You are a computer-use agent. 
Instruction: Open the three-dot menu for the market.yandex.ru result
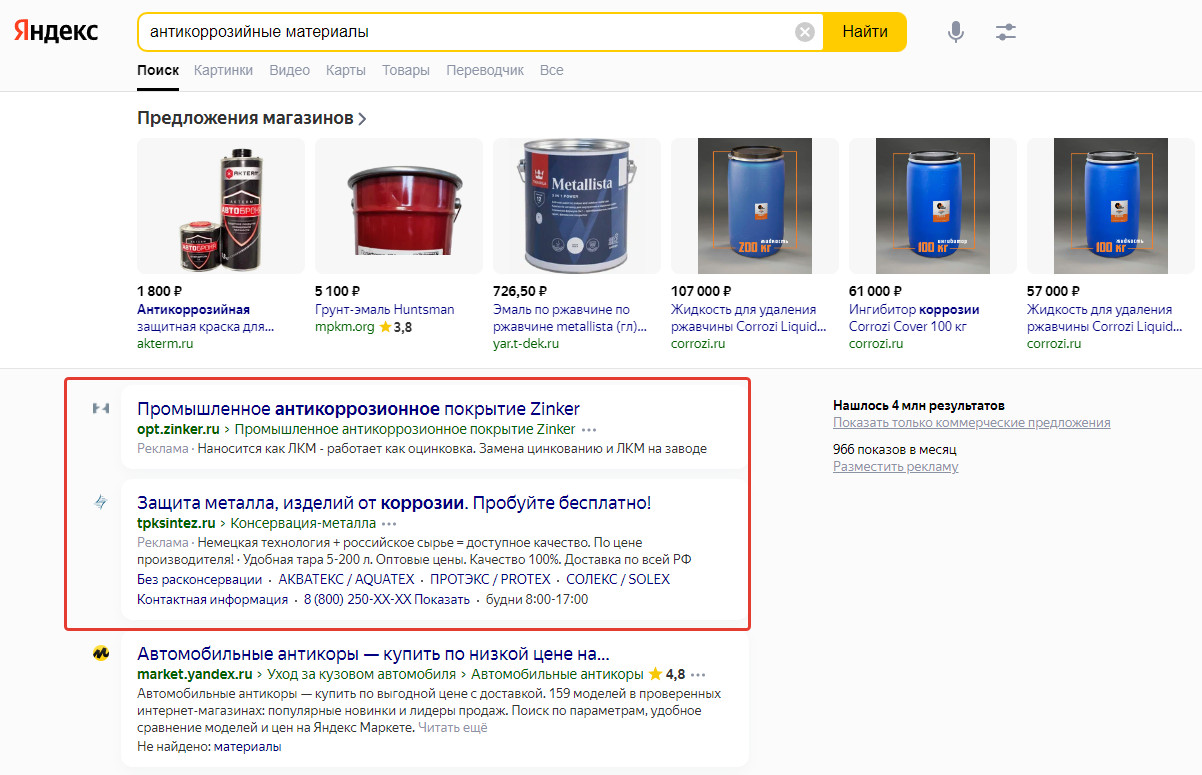point(698,674)
